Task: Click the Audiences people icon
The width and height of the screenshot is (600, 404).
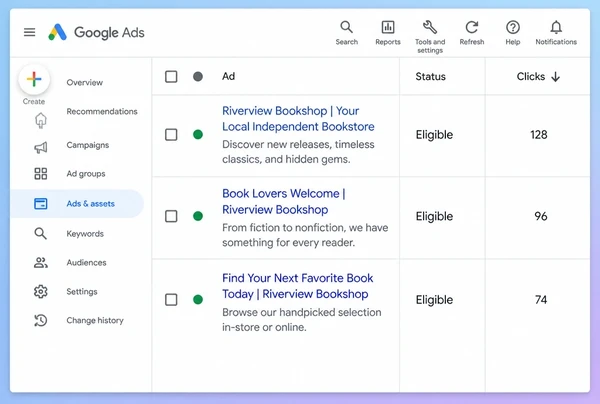Action: tap(41, 262)
